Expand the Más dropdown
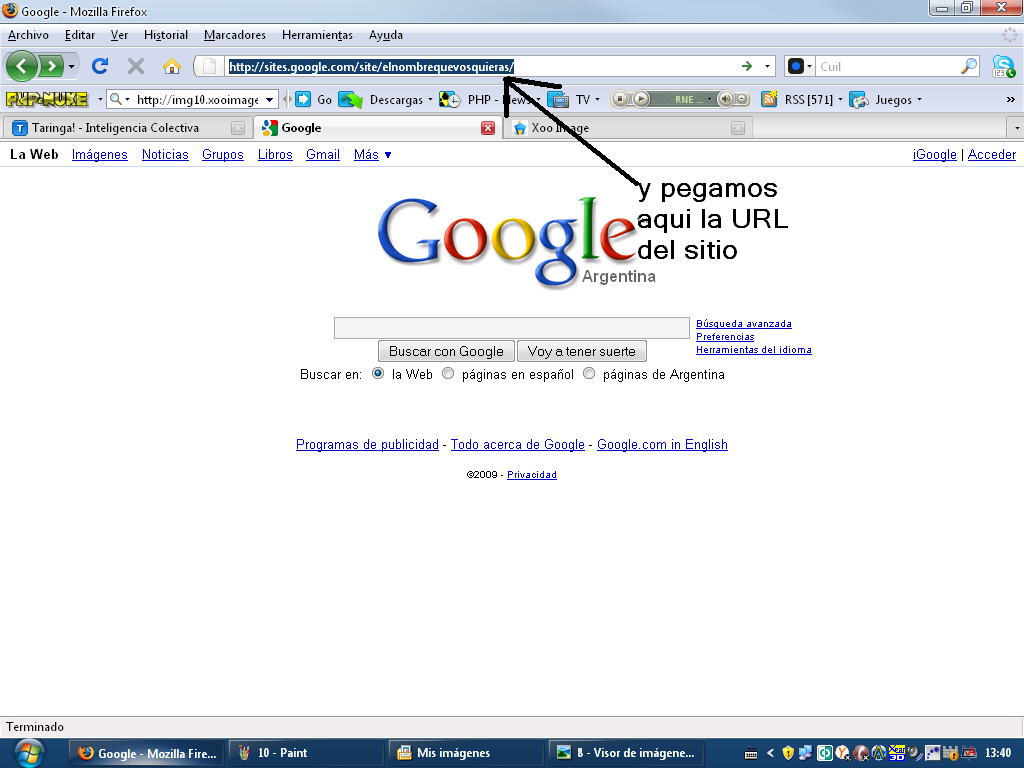 pyautogui.click(x=372, y=155)
